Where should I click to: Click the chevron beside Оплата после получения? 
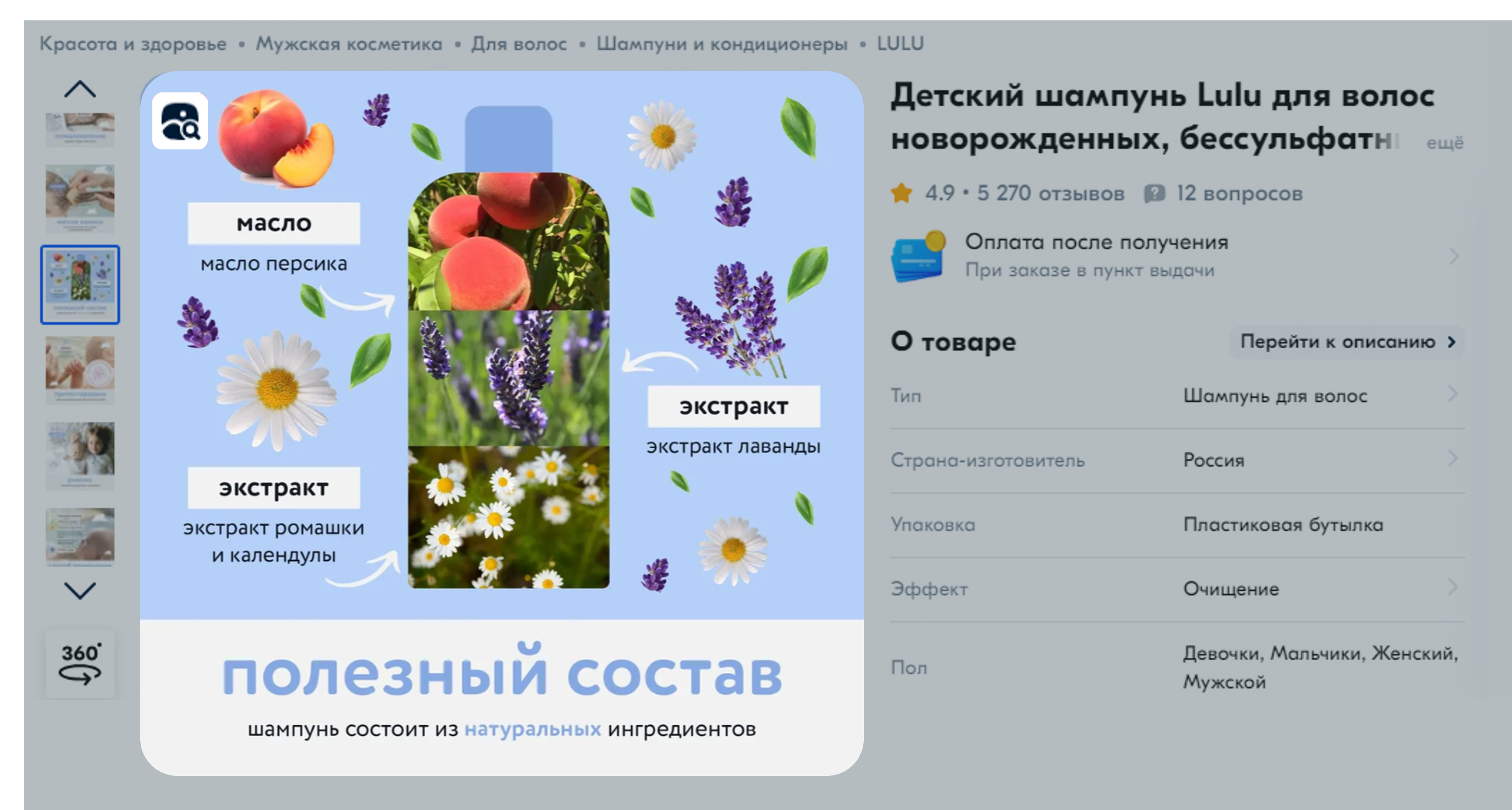(x=1454, y=256)
